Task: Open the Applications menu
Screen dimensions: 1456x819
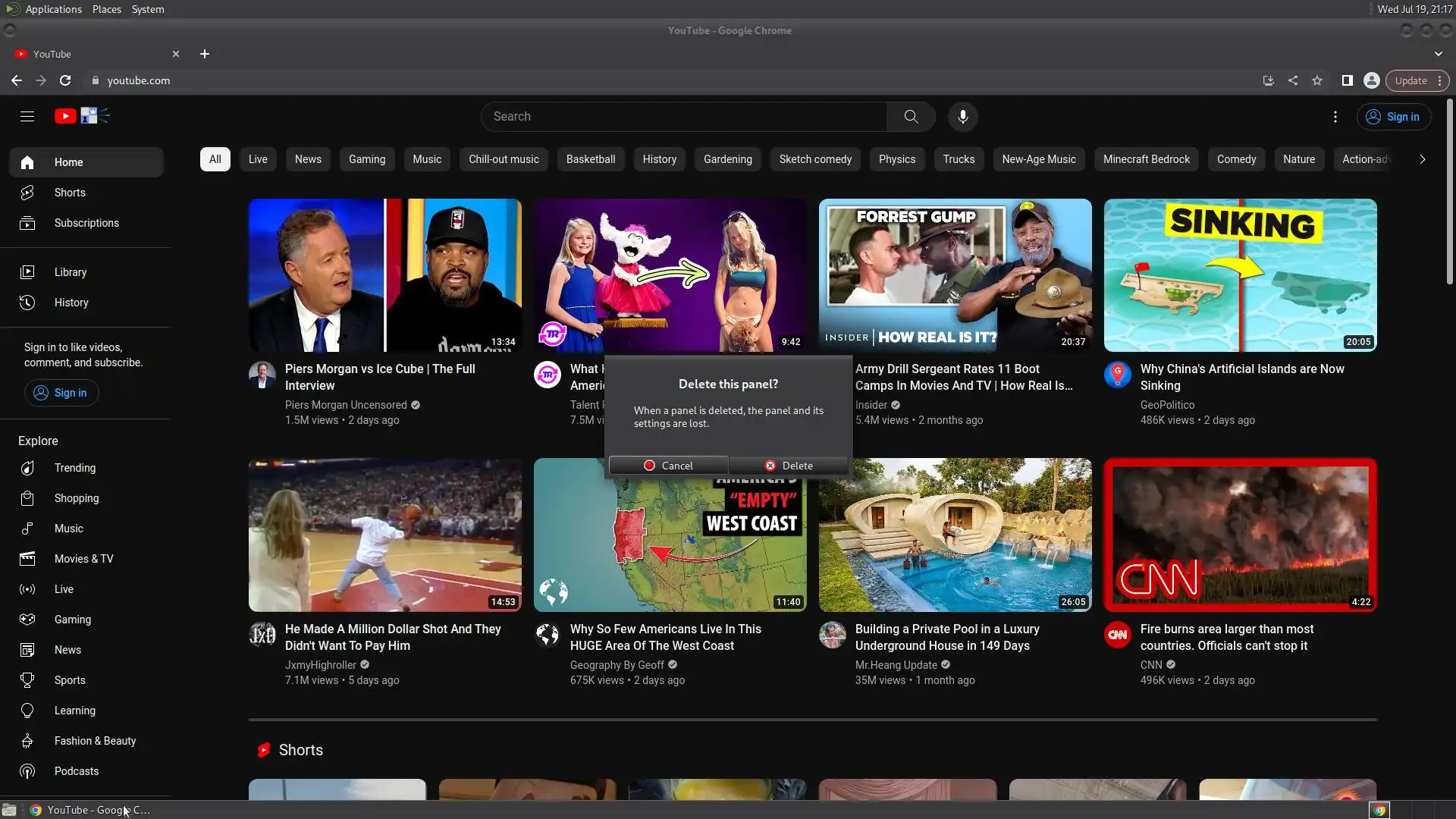Action: click(x=53, y=9)
